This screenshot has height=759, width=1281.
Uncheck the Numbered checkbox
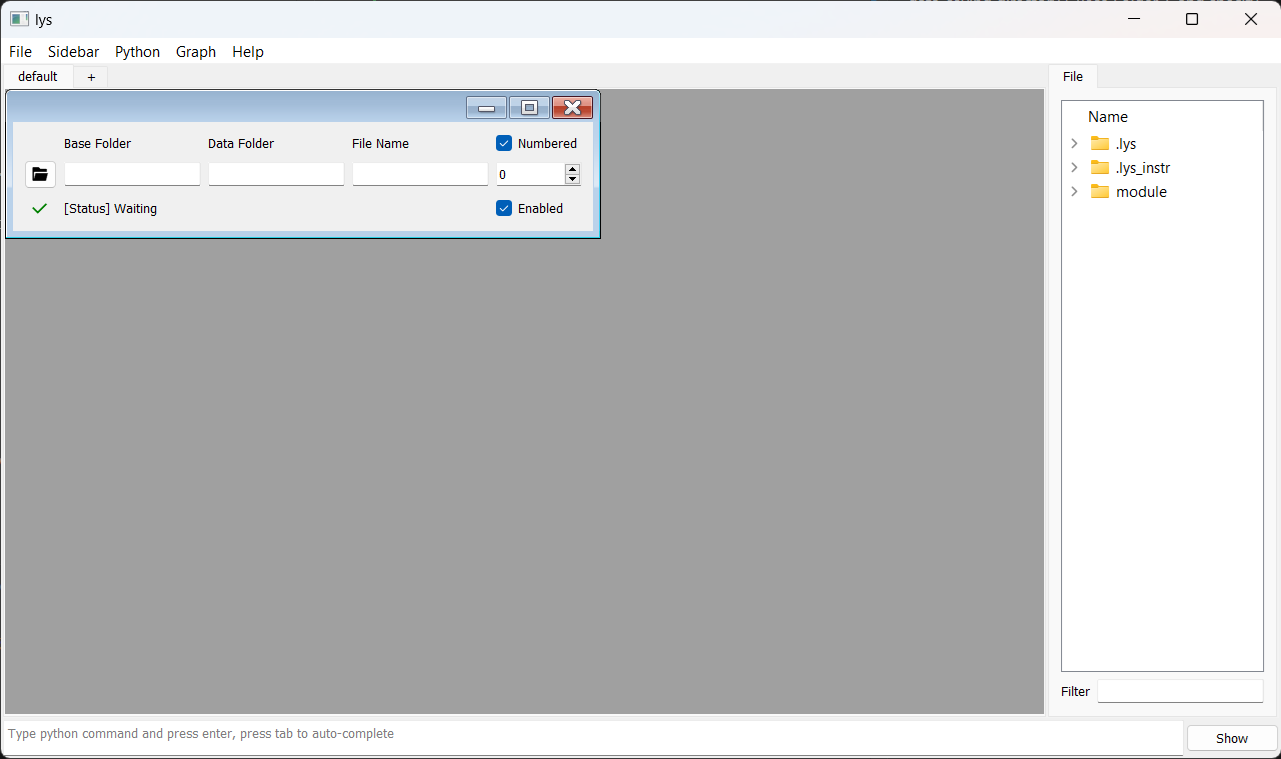tap(504, 143)
